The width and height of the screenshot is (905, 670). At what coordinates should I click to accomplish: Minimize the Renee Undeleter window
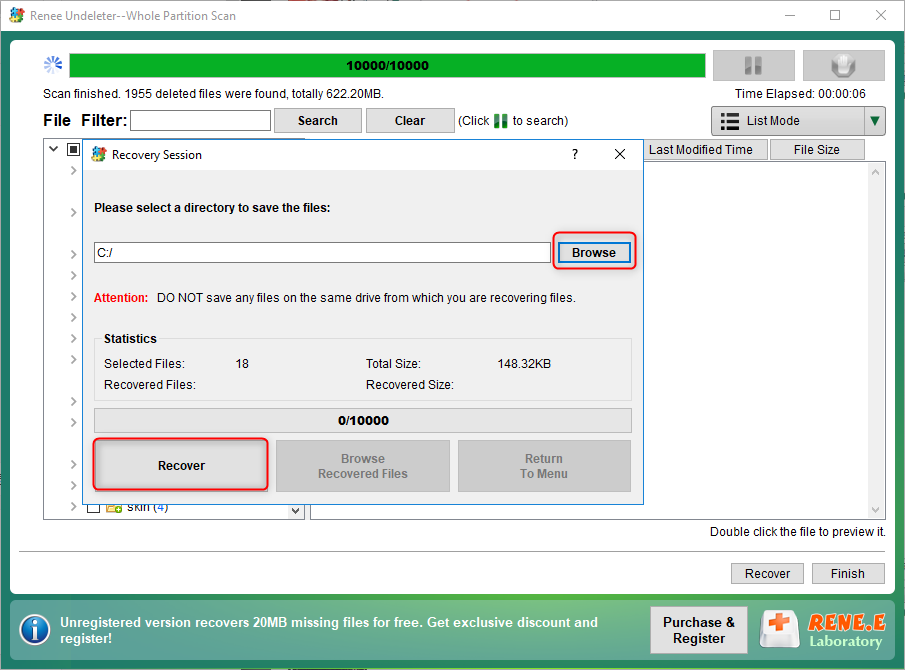[x=790, y=15]
